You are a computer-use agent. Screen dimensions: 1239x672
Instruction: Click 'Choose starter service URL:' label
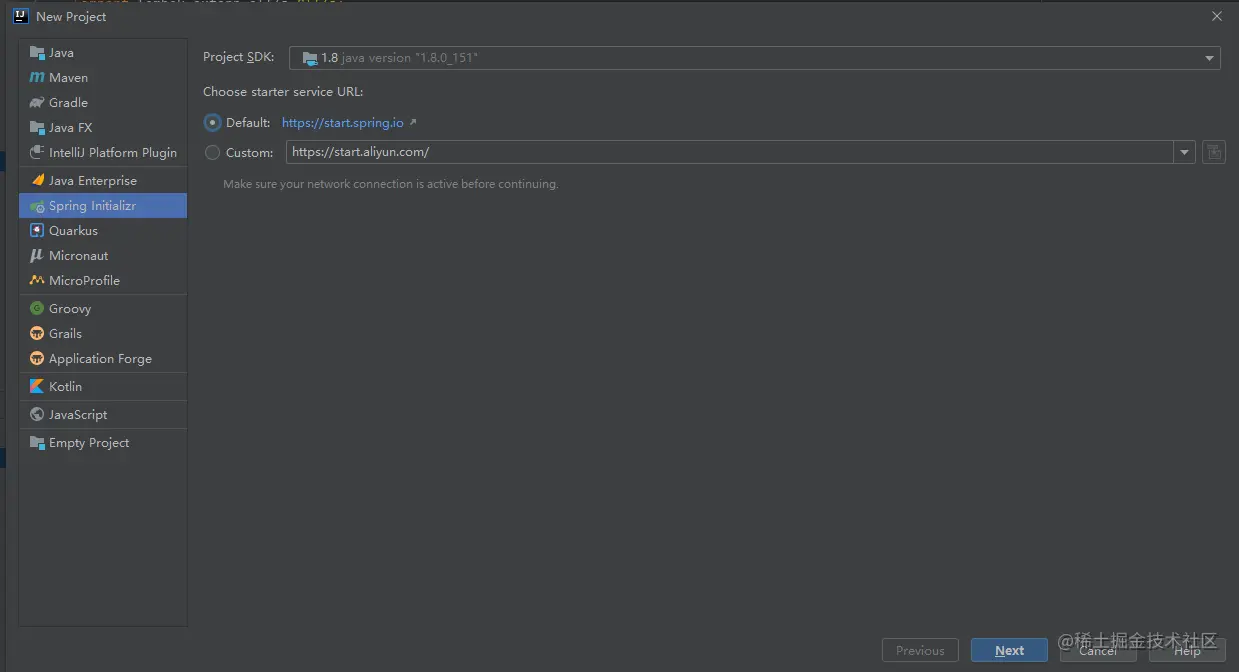click(283, 92)
